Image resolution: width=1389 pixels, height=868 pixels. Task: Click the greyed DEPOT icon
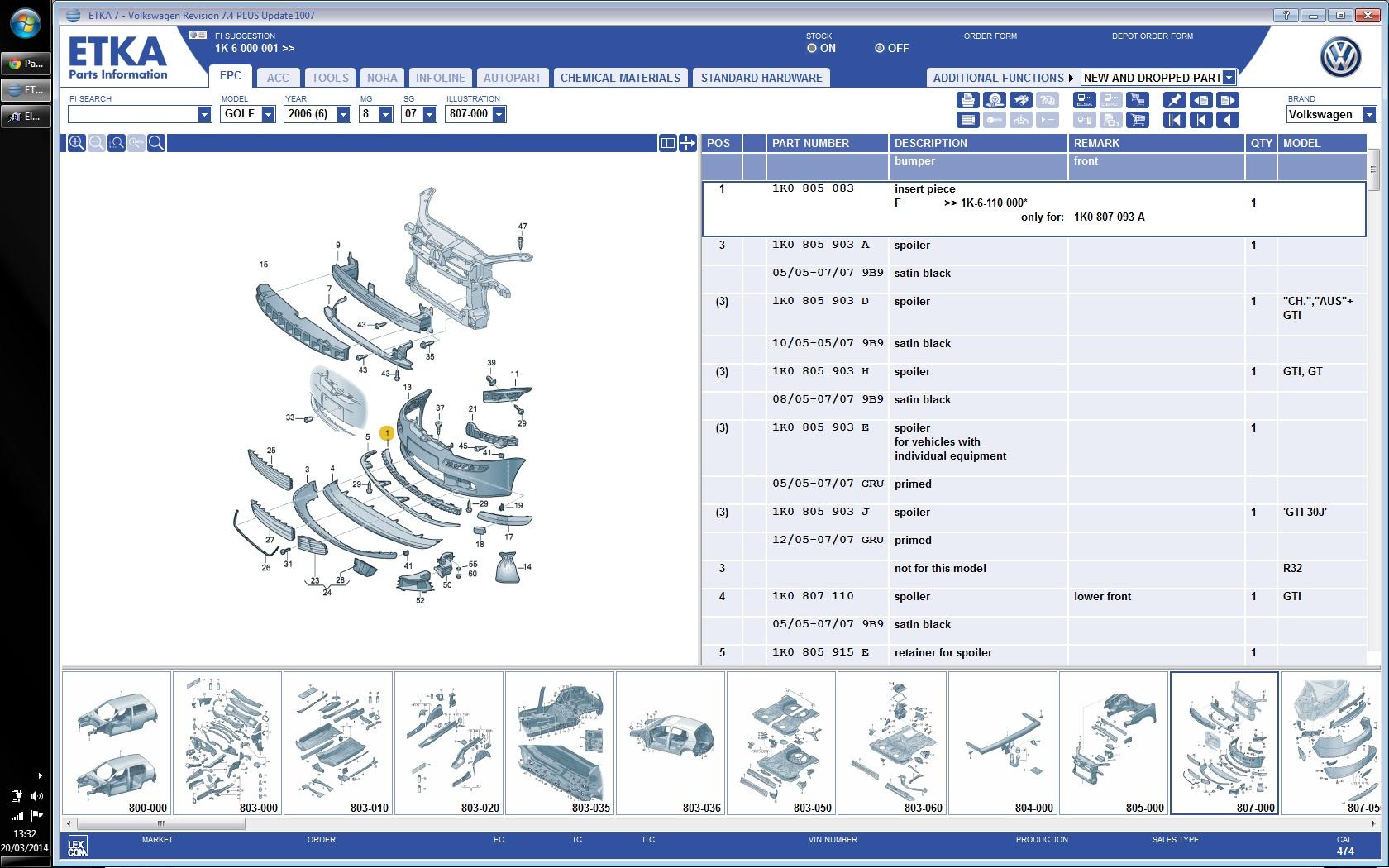pos(1111,100)
